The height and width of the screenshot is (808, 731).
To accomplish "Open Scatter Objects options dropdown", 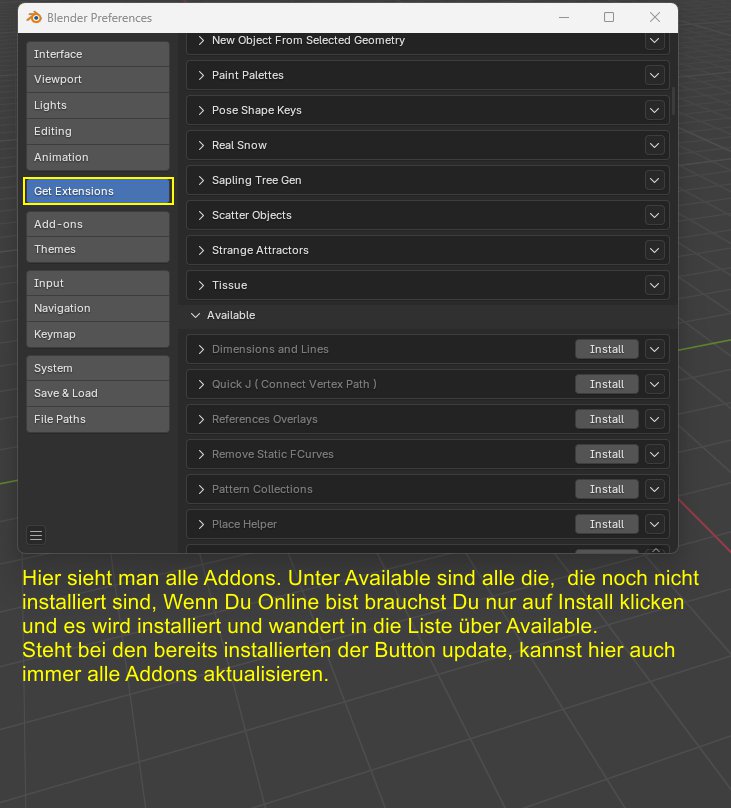I will pyautogui.click(x=654, y=215).
